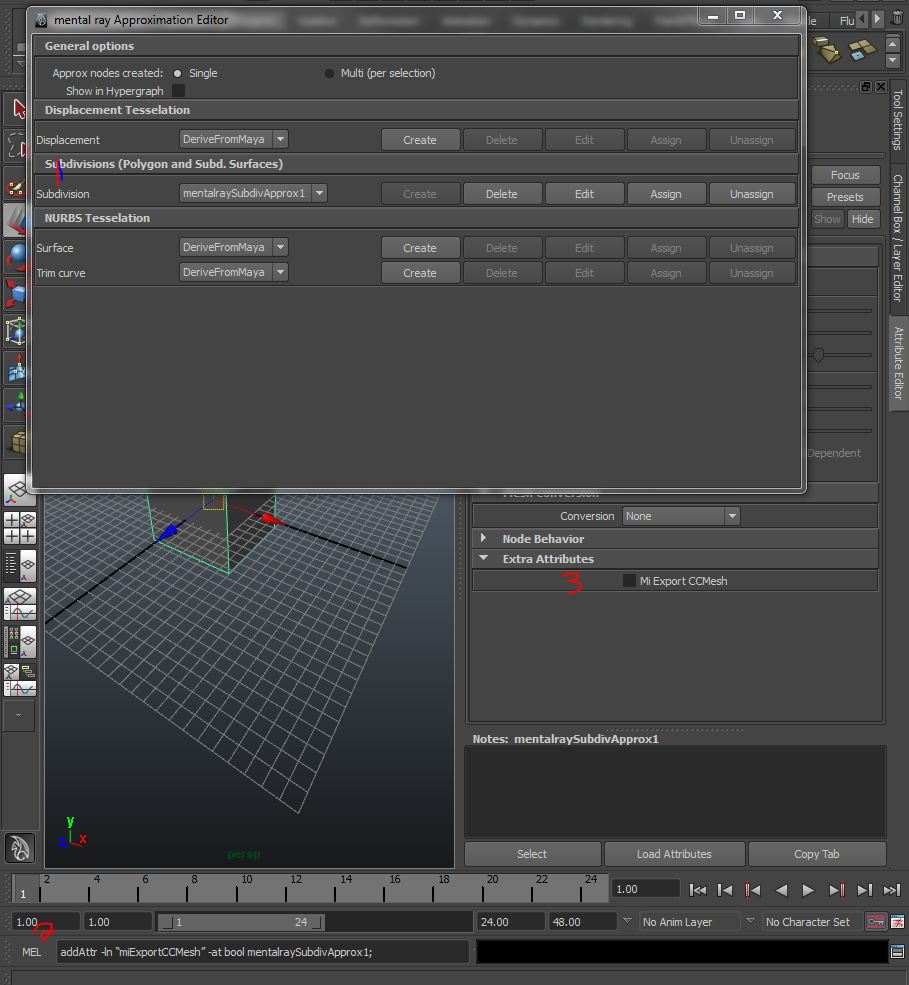The image size is (909, 985).
Task: Switch to single perspective view layout
Action: [19, 491]
